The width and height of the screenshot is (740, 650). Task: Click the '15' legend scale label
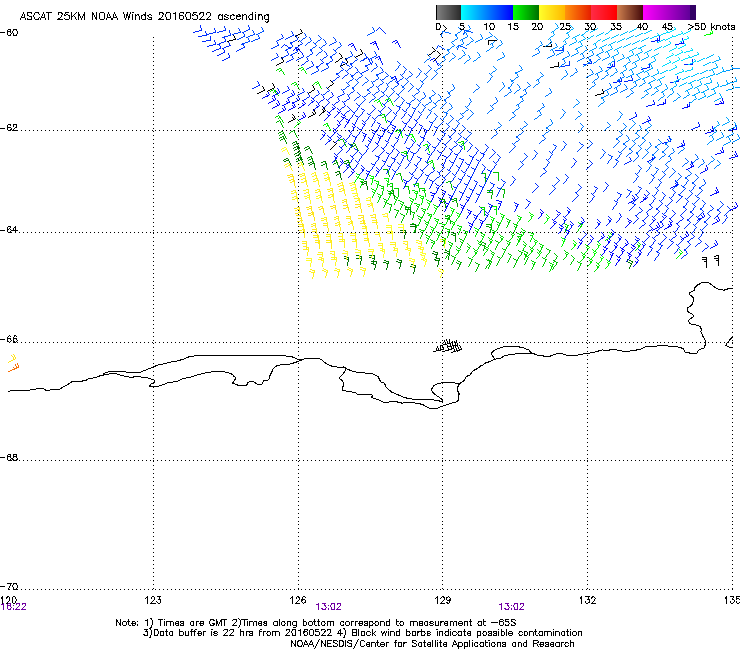[x=513, y=27]
